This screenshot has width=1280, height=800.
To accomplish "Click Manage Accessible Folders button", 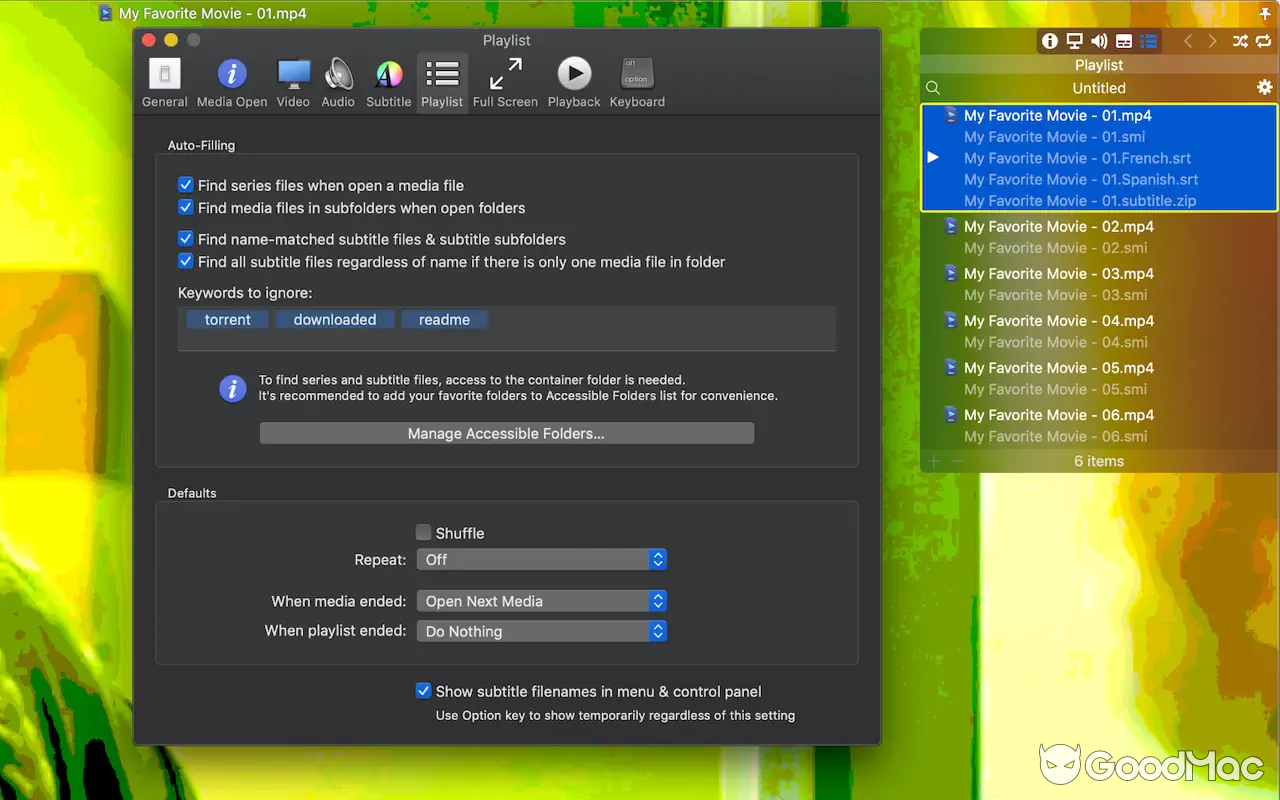I will (x=506, y=432).
